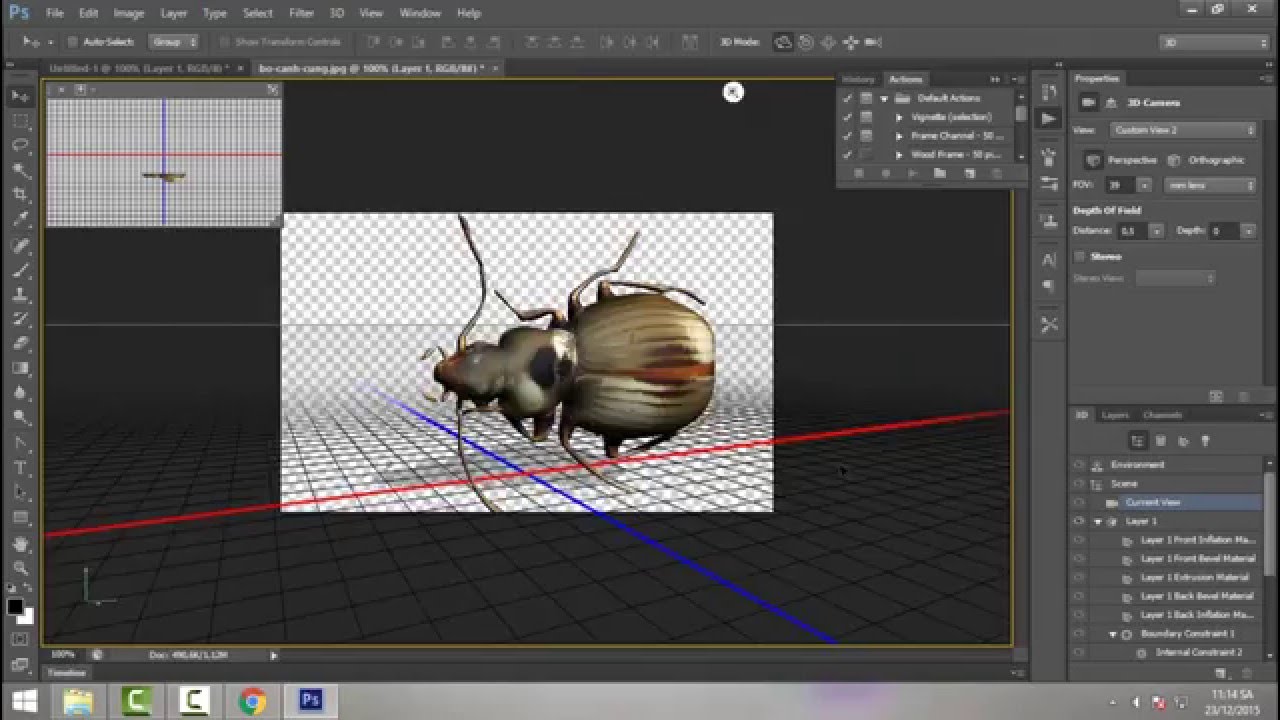The height and width of the screenshot is (720, 1280).
Task: Open the Image menu
Action: [128, 13]
